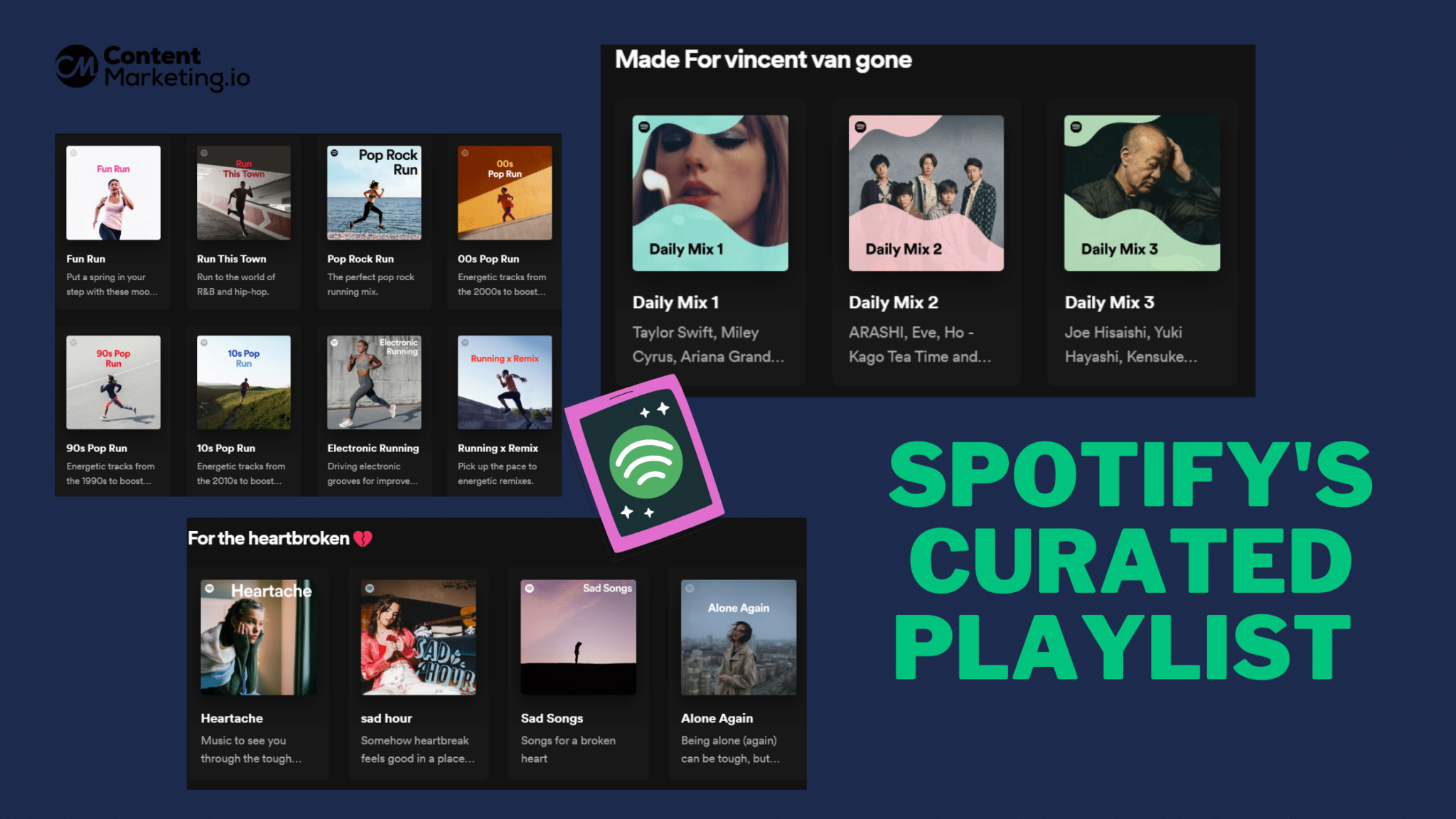The height and width of the screenshot is (819, 1456).
Task: Click the Made For vincent van gone heading
Action: point(763,60)
